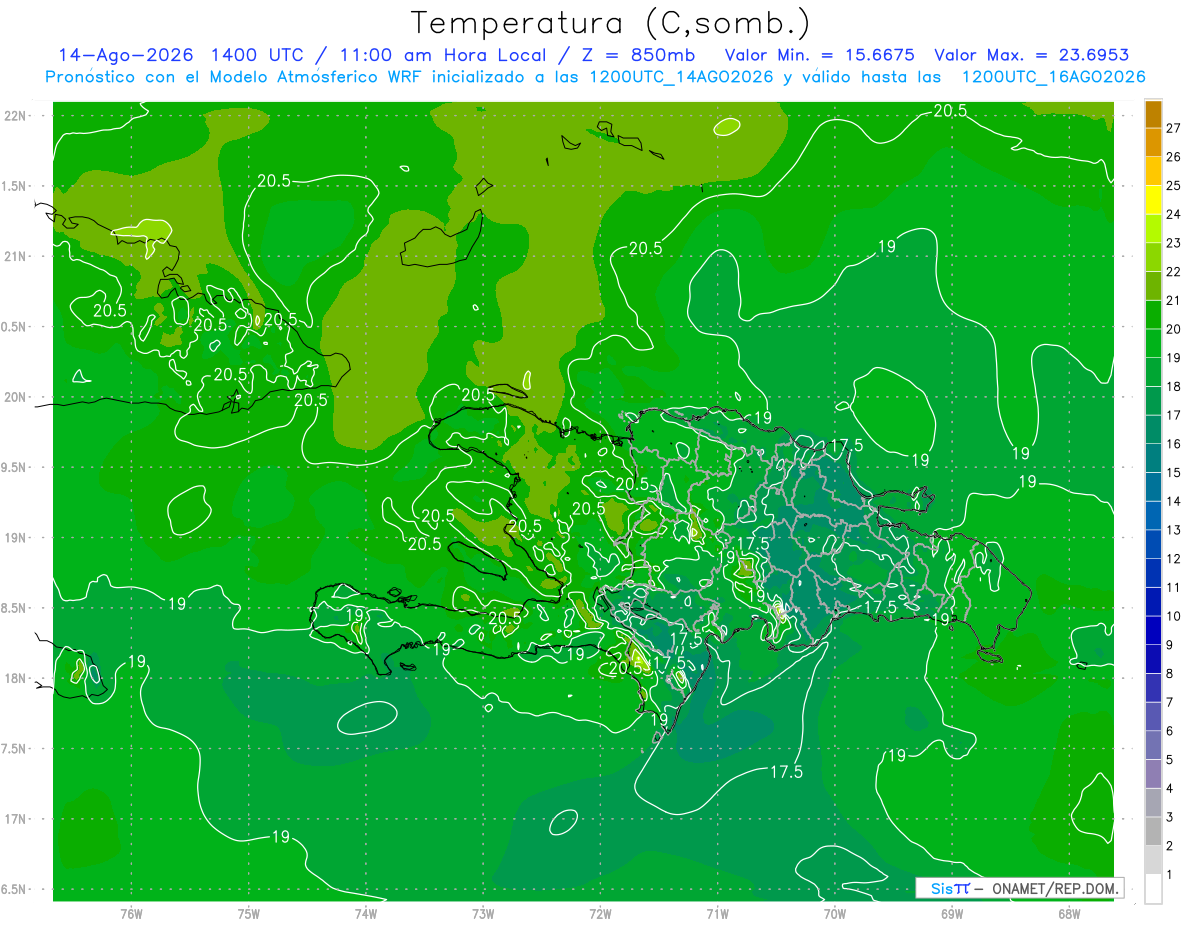The width and height of the screenshot is (1200, 927).
Task: Click the "71W" longitude axis label
Action: [x=717, y=913]
